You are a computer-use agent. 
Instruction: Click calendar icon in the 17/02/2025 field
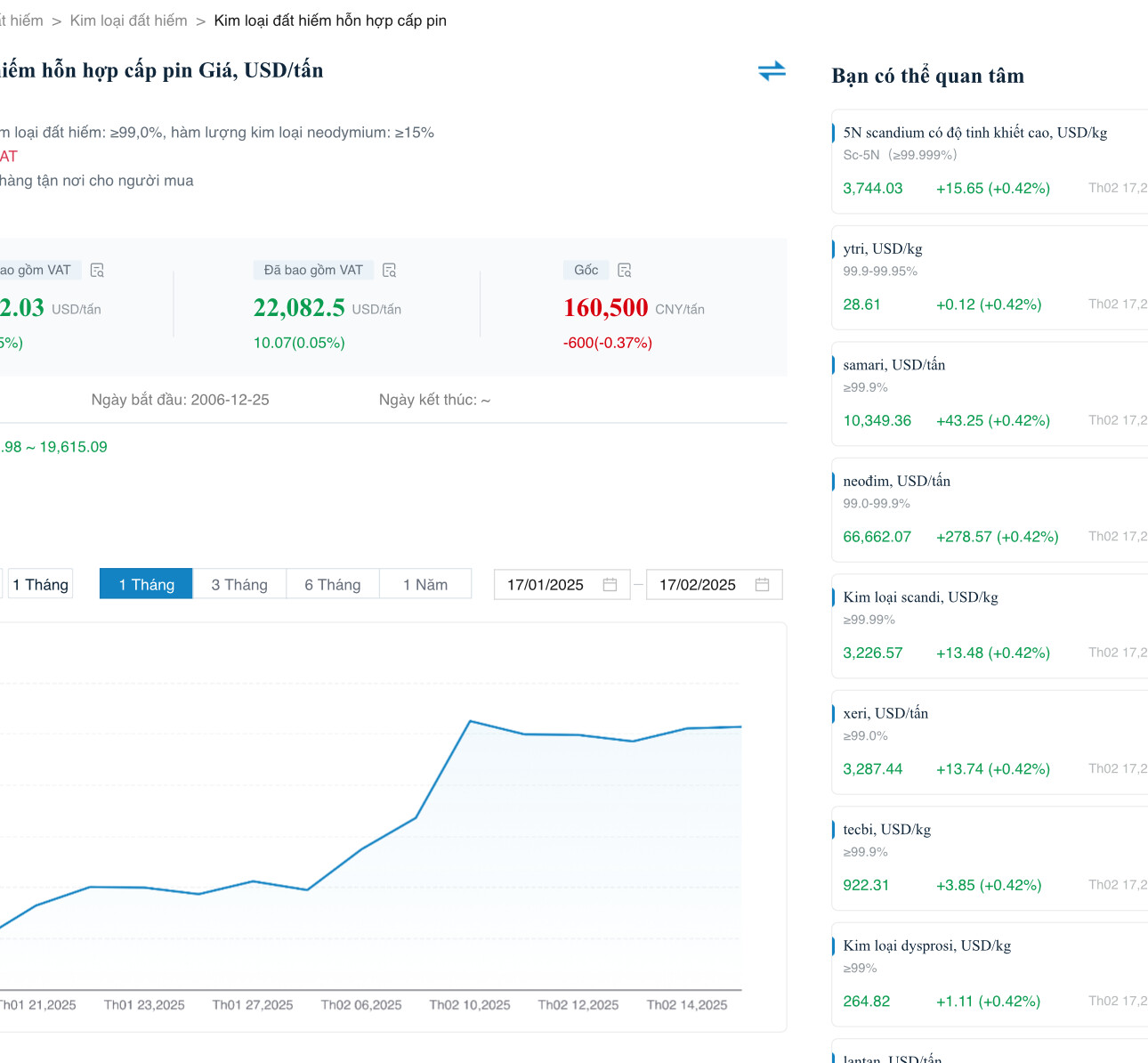coord(762,585)
